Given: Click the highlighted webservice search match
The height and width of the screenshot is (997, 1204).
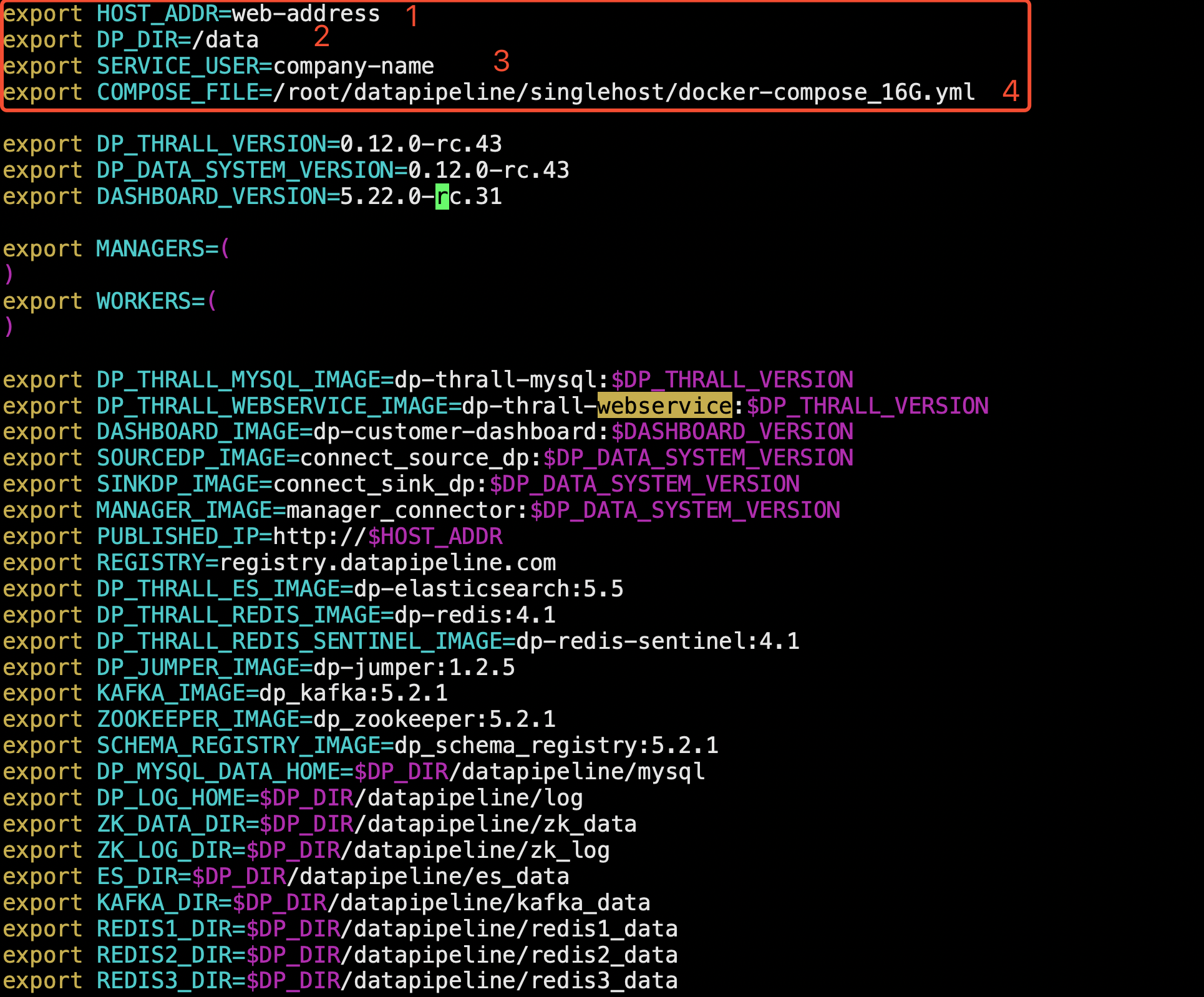Looking at the screenshot, I should [664, 406].
